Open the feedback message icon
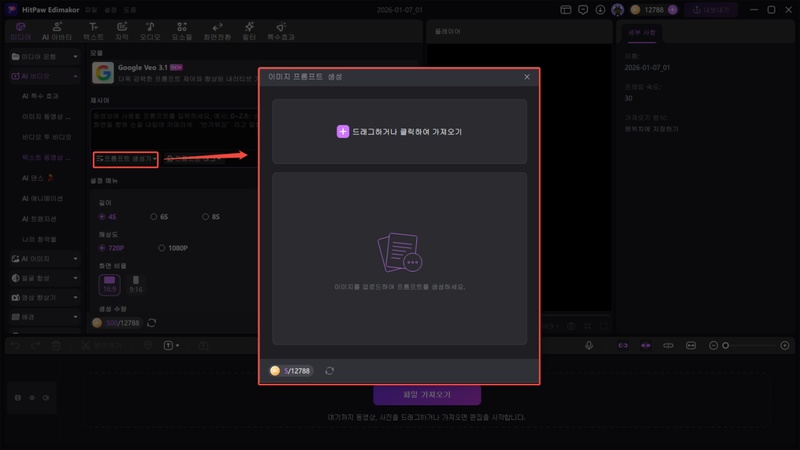 click(x=583, y=10)
